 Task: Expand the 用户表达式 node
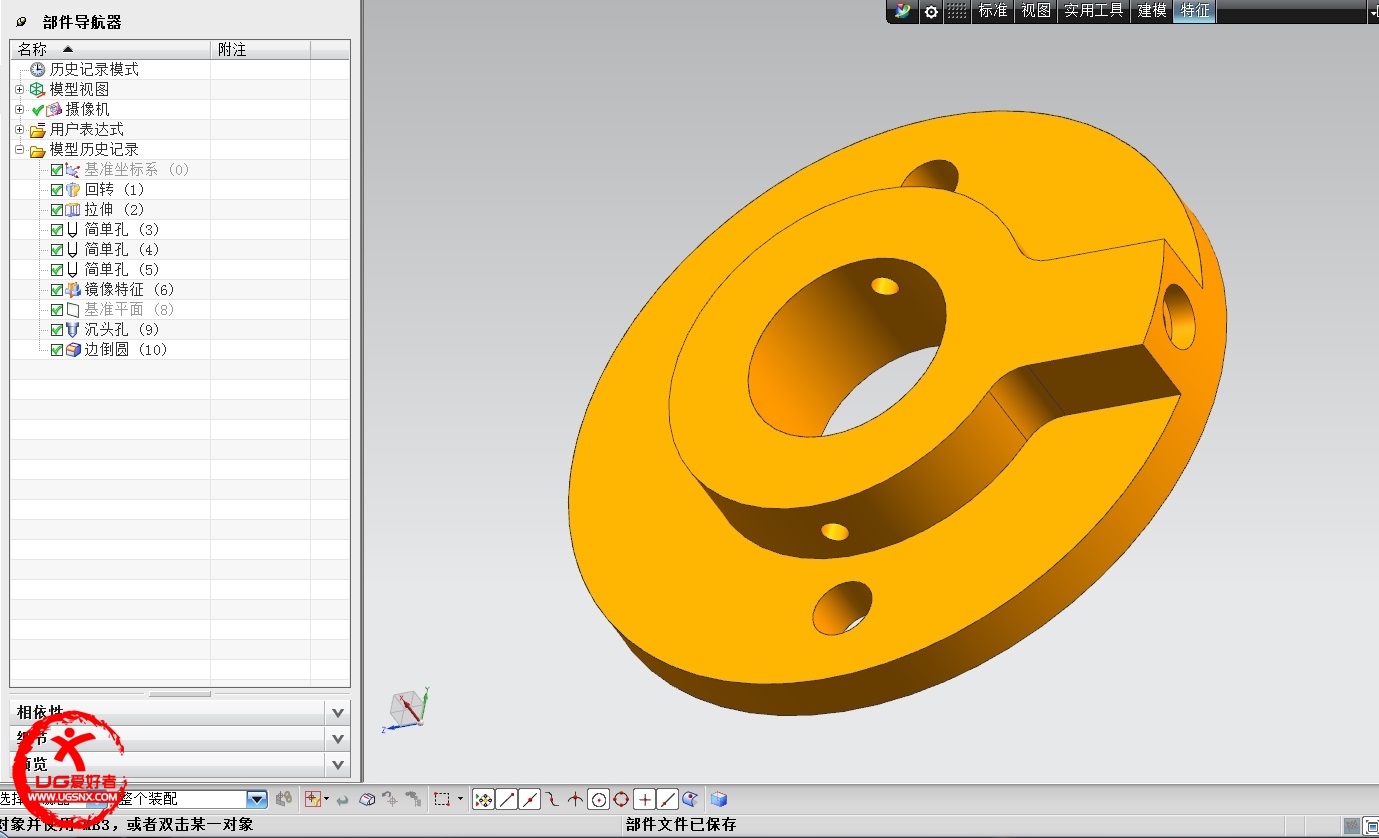point(19,129)
